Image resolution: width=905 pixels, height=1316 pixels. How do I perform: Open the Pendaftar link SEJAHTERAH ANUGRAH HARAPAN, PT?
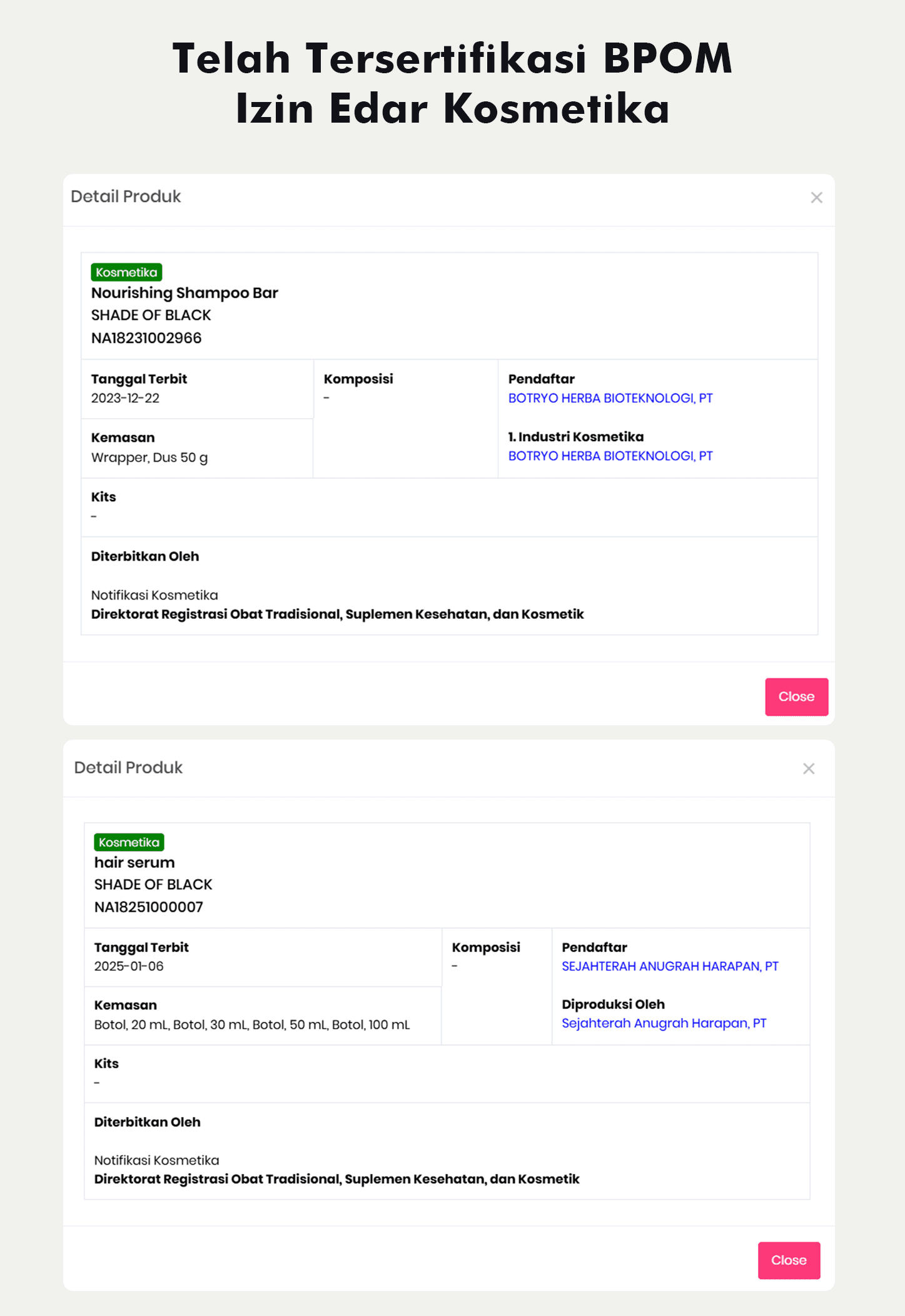pos(670,966)
